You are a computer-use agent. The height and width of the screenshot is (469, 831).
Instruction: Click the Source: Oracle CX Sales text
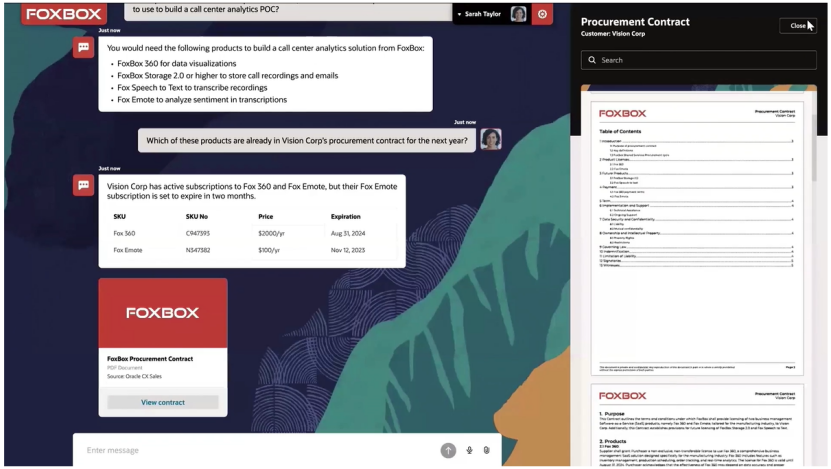point(134,376)
